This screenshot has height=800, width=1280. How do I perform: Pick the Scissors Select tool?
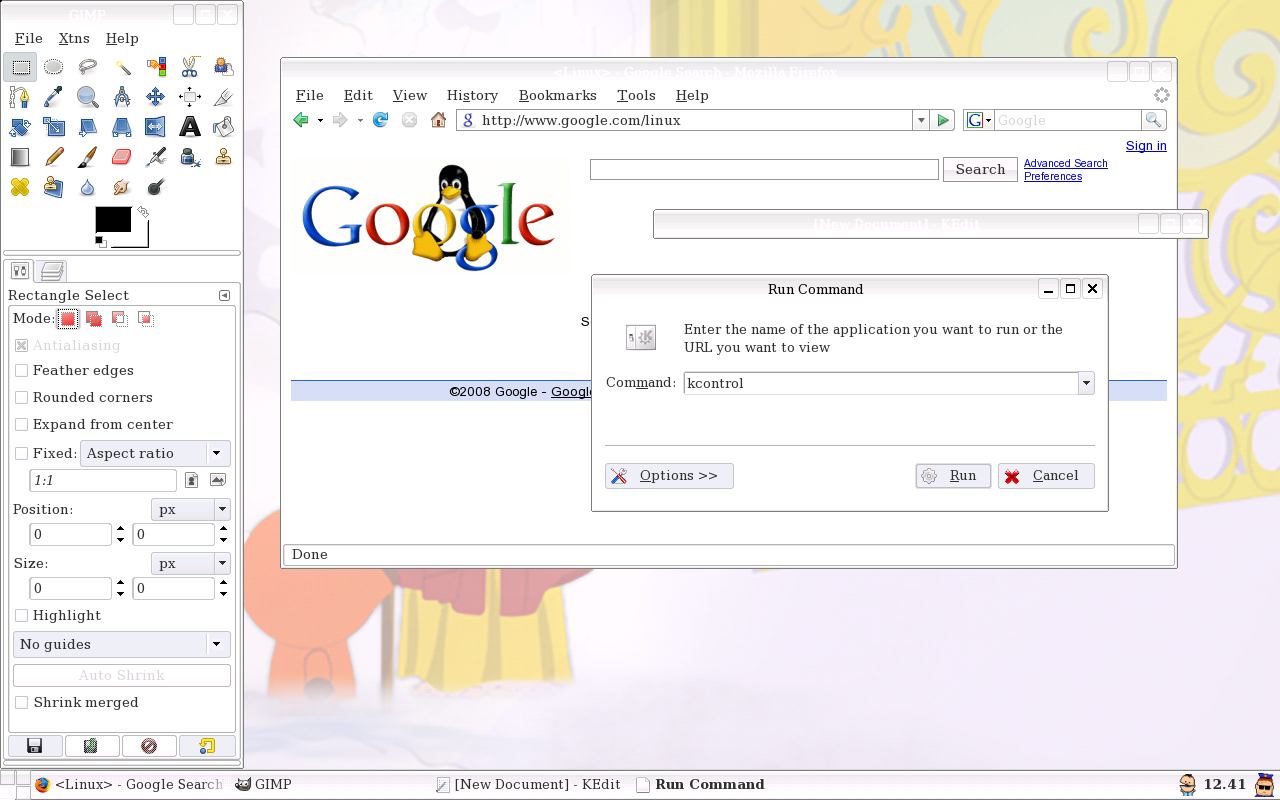pyautogui.click(x=190, y=67)
